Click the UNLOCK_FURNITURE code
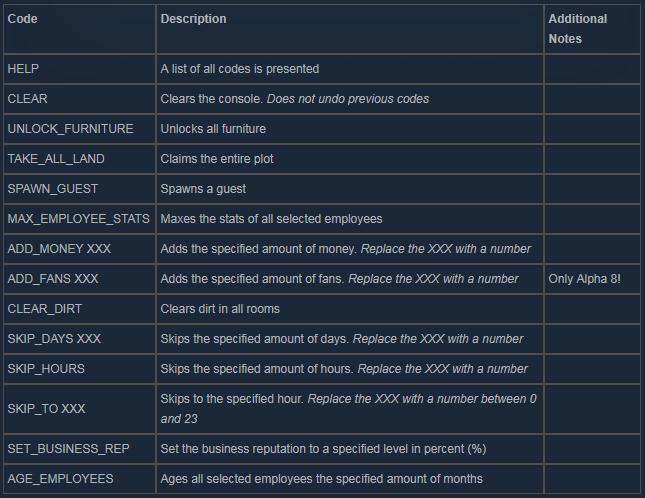This screenshot has width=645, height=498. pyautogui.click(x=70, y=129)
